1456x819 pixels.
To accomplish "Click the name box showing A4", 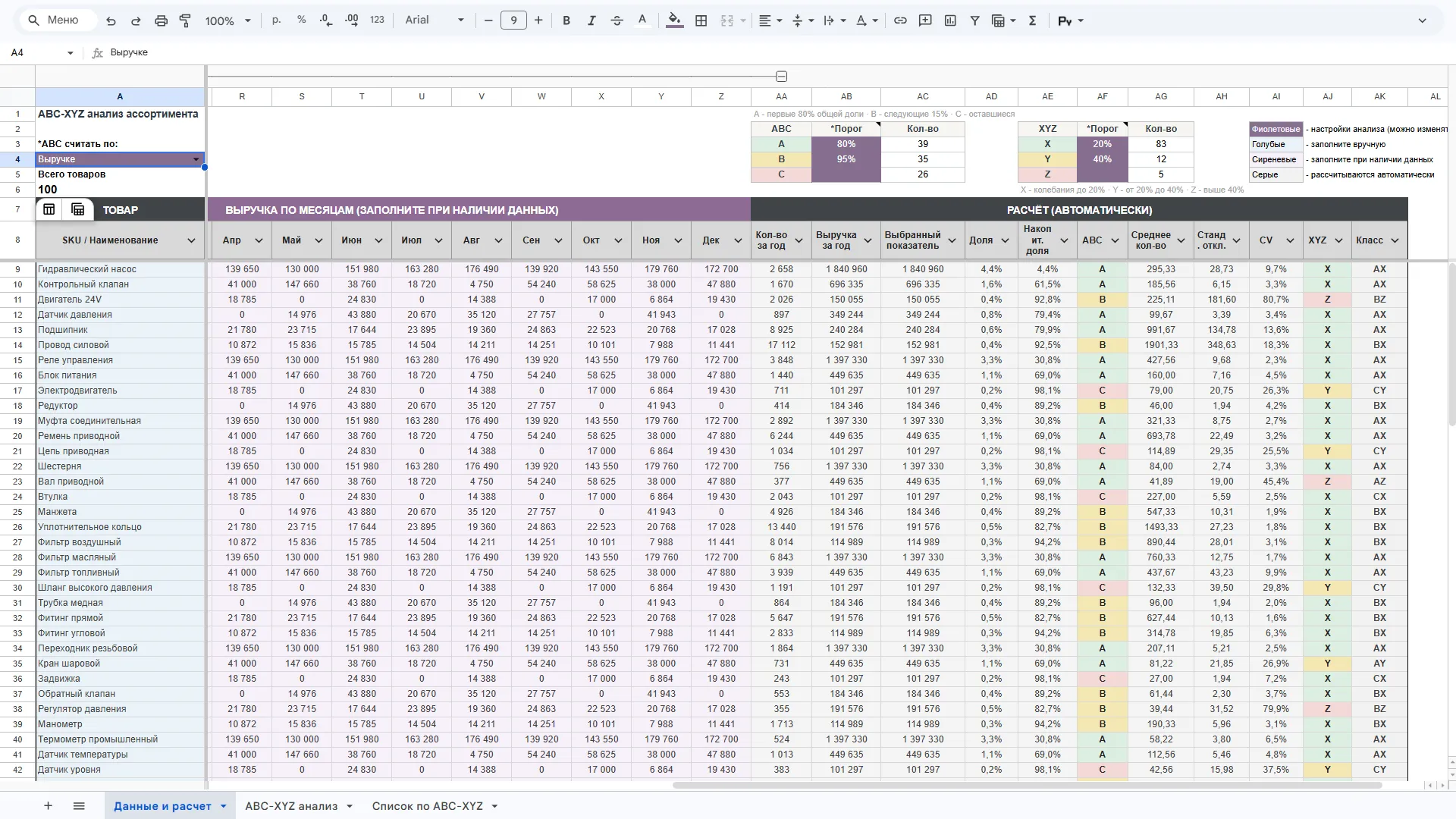I will (42, 52).
